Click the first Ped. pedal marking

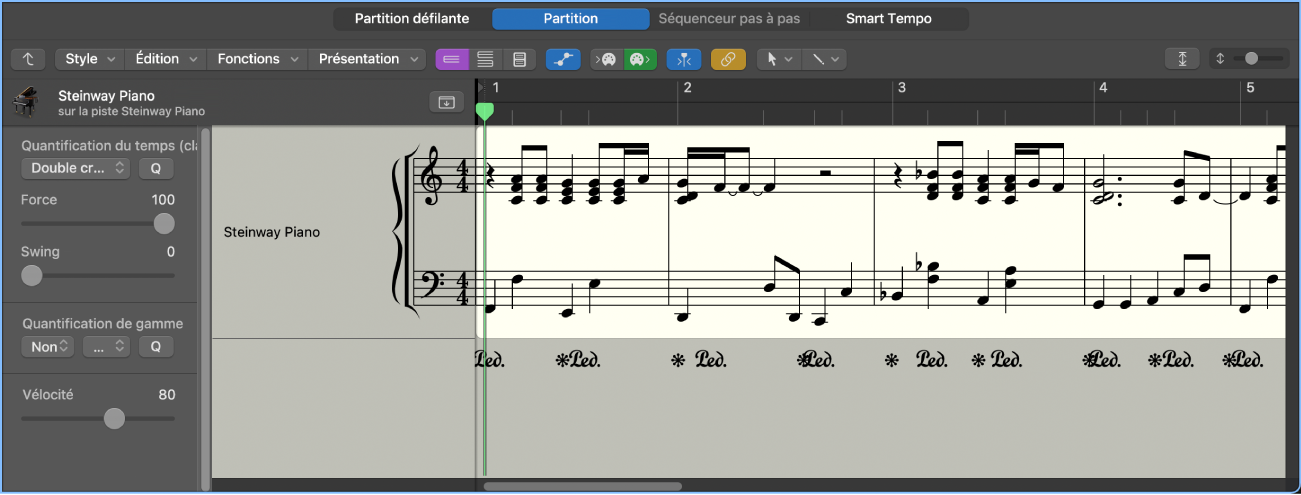(x=490, y=360)
